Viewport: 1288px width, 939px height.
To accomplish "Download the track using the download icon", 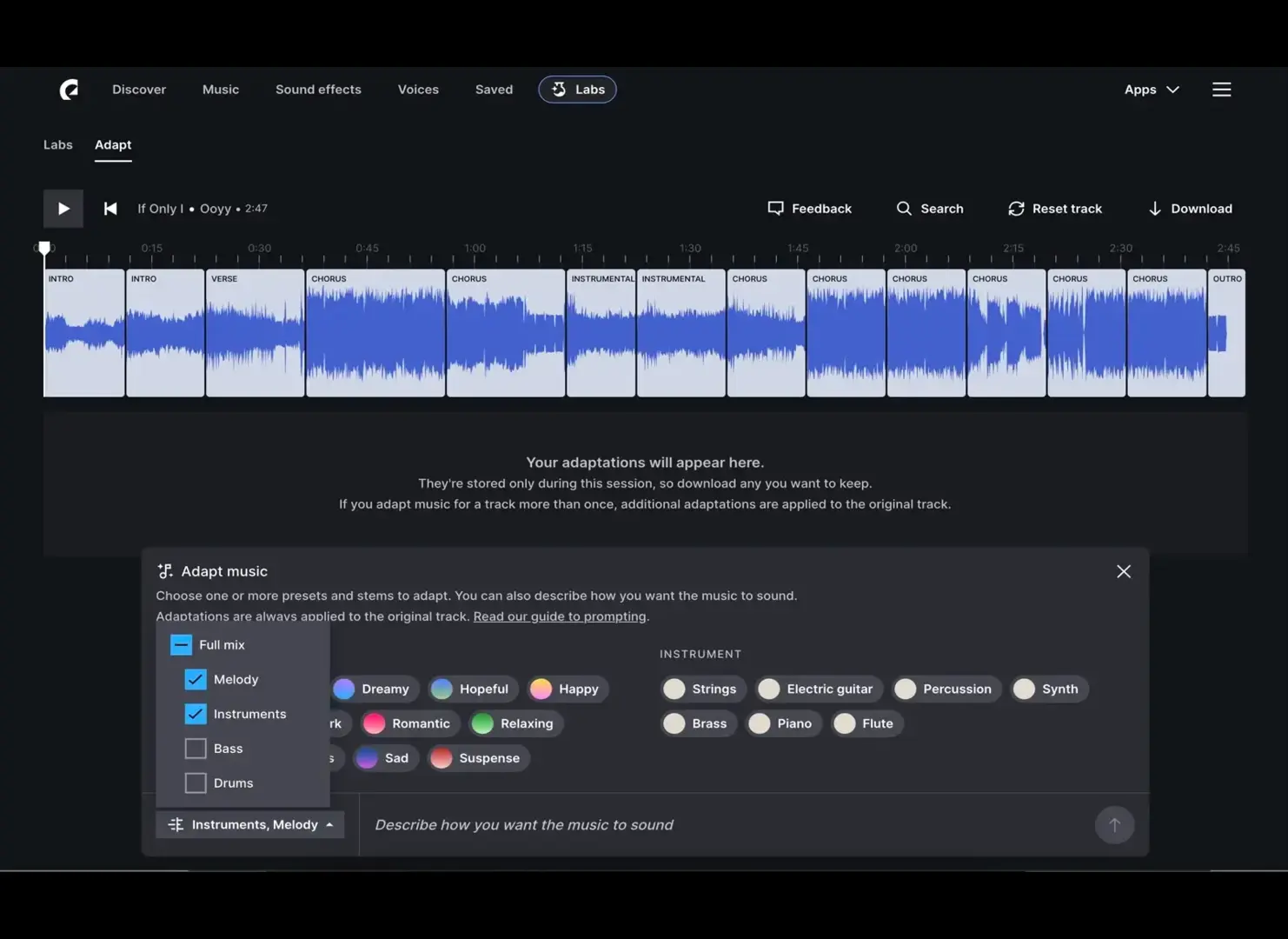I will [1155, 208].
